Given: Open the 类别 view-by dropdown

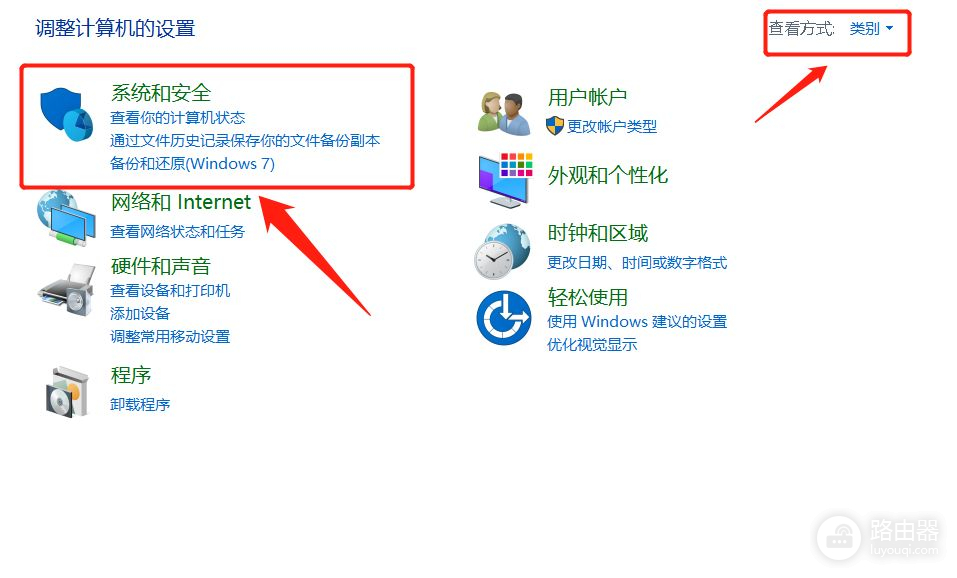Looking at the screenshot, I should [871, 28].
